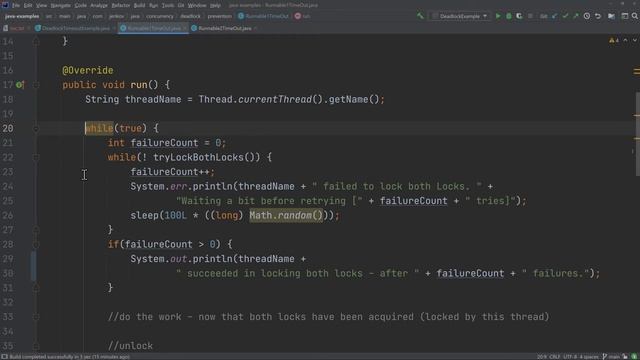Click the grayed Stop square icon

(x=530, y=16)
